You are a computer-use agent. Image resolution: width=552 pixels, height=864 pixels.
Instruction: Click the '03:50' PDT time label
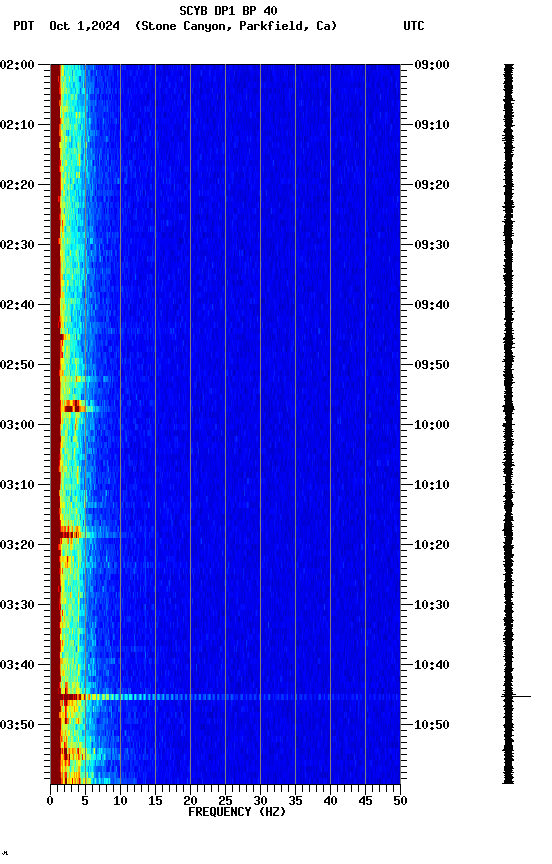coord(17,725)
